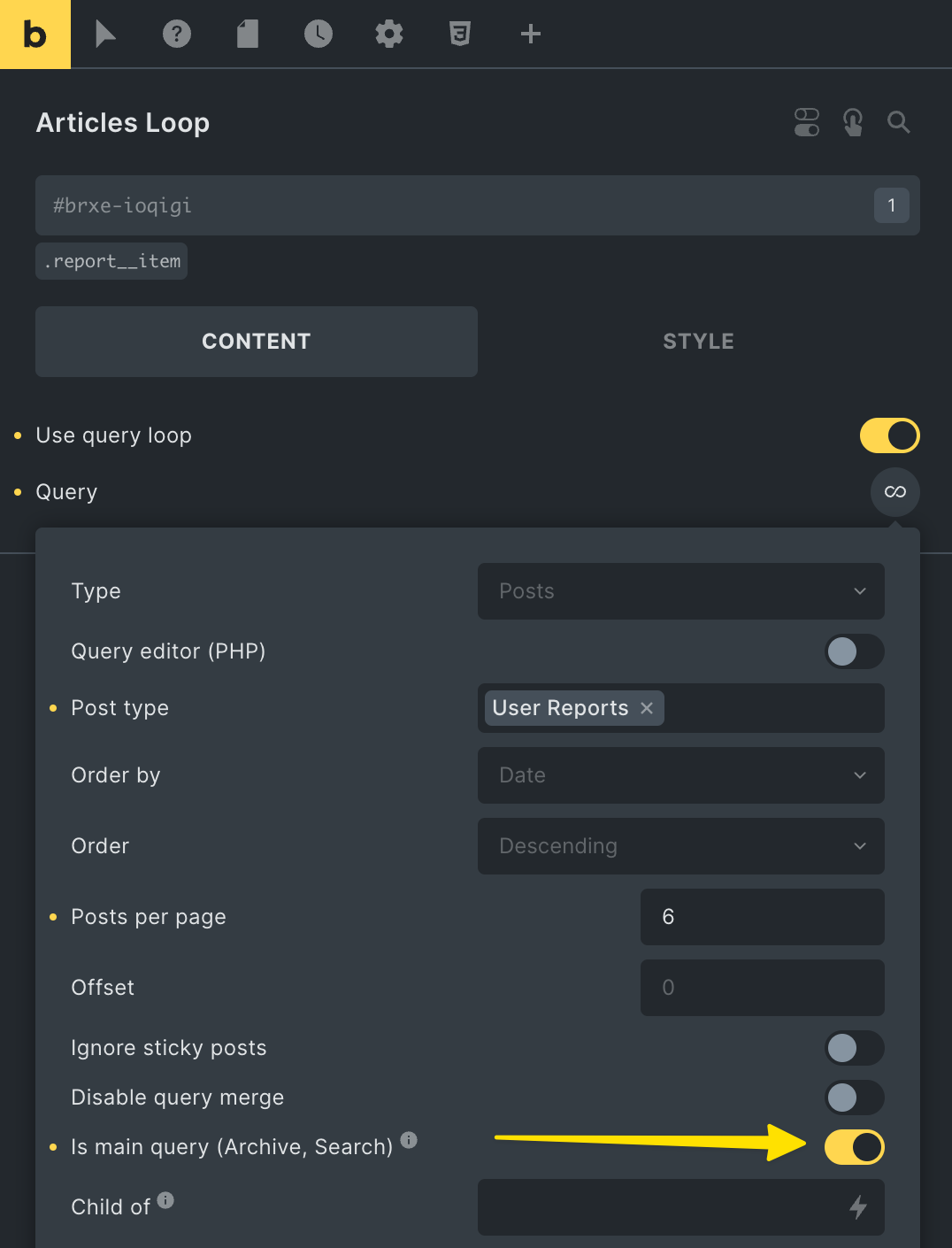The image size is (952, 1248).
Task: Enable the Query editor (PHP) toggle
Action: pos(854,651)
